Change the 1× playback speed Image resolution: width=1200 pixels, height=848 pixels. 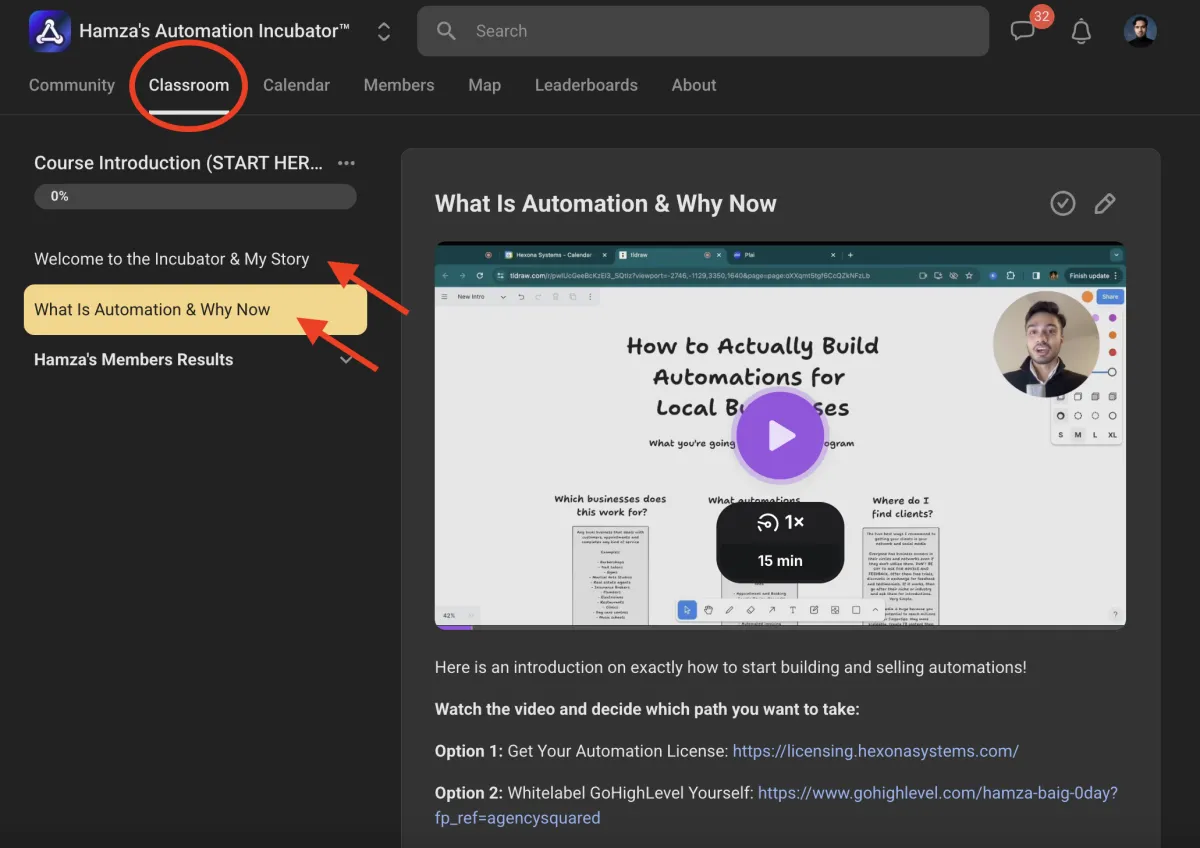pyautogui.click(x=780, y=522)
